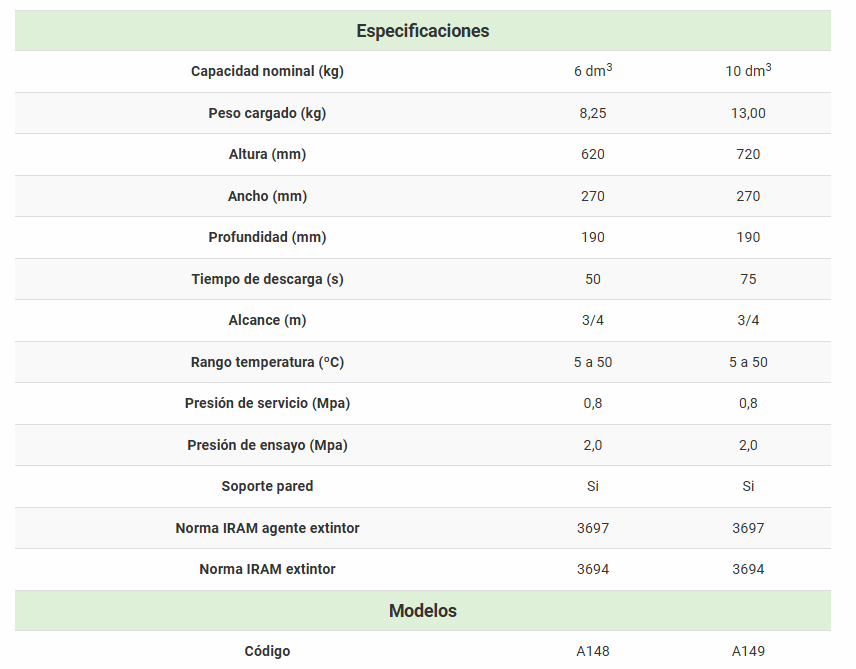This screenshot has width=856, height=669.
Task: Click the A148 model code
Action: pos(593,652)
